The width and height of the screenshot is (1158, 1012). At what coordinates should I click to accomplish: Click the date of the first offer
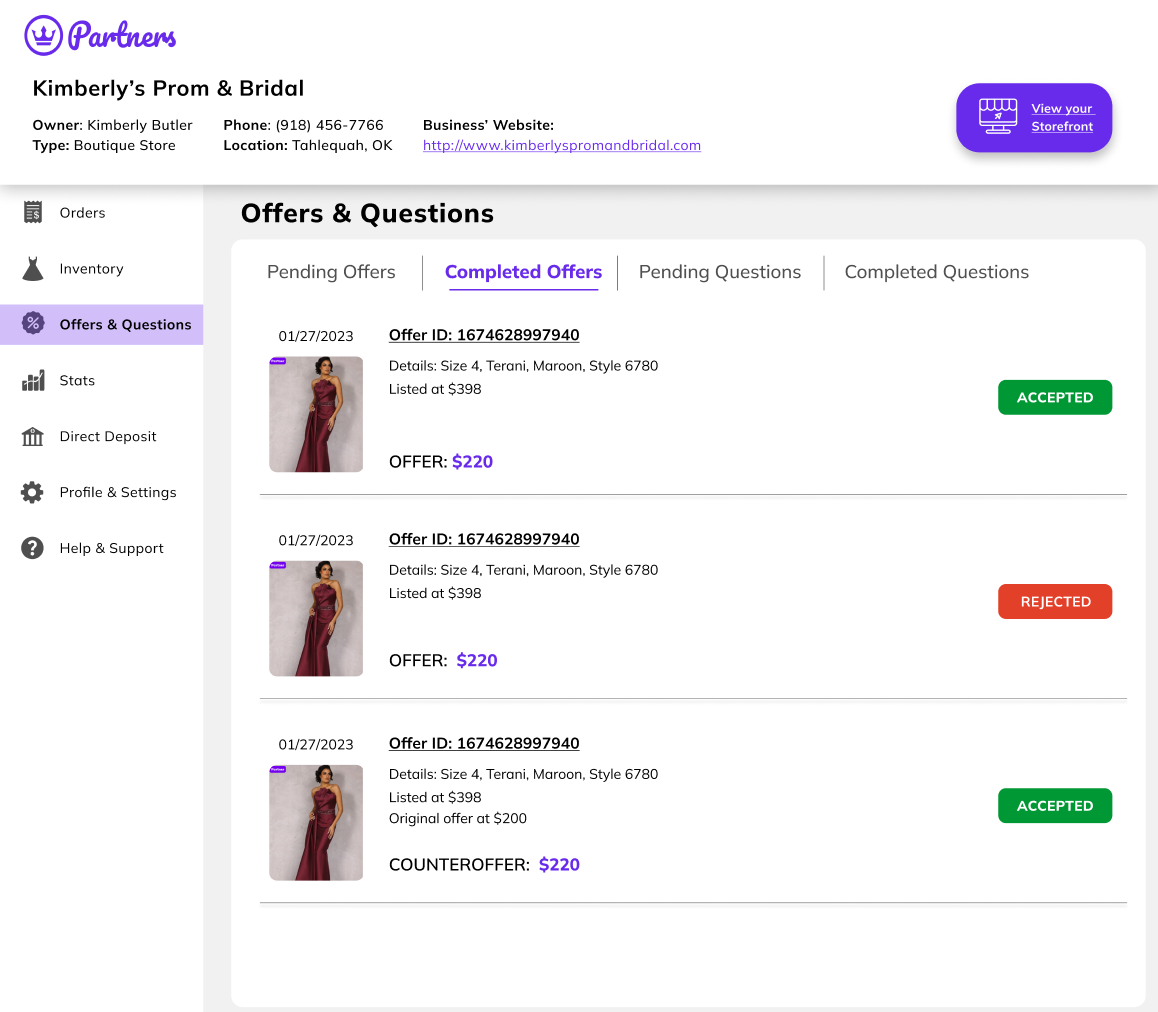316,336
